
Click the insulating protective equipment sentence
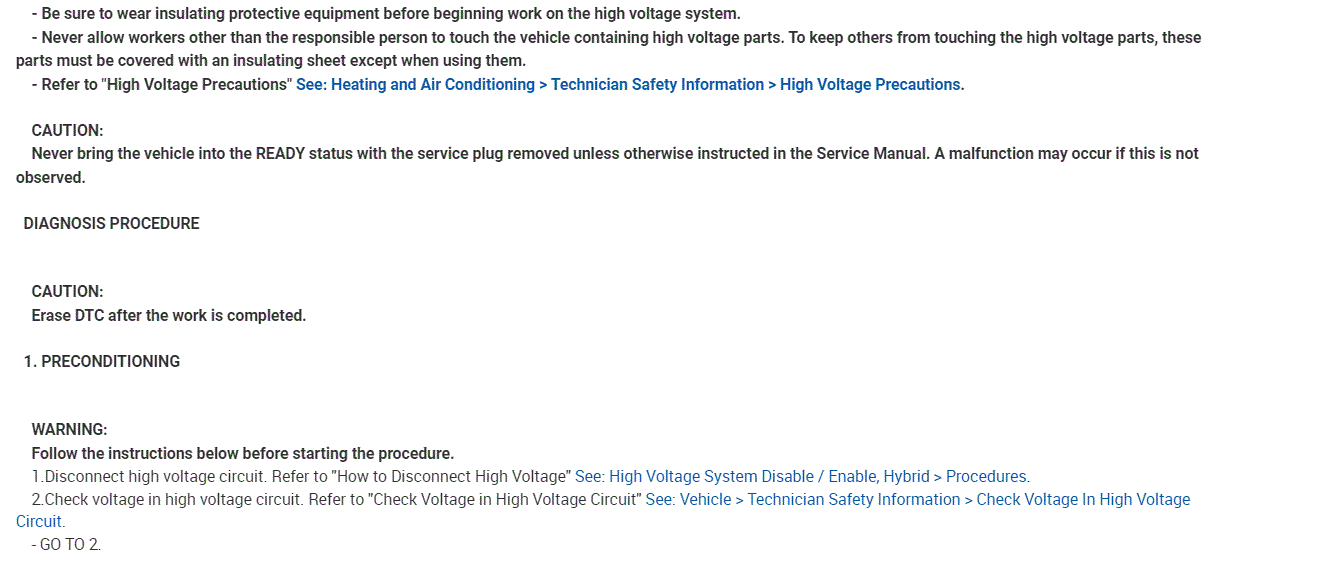tap(390, 14)
